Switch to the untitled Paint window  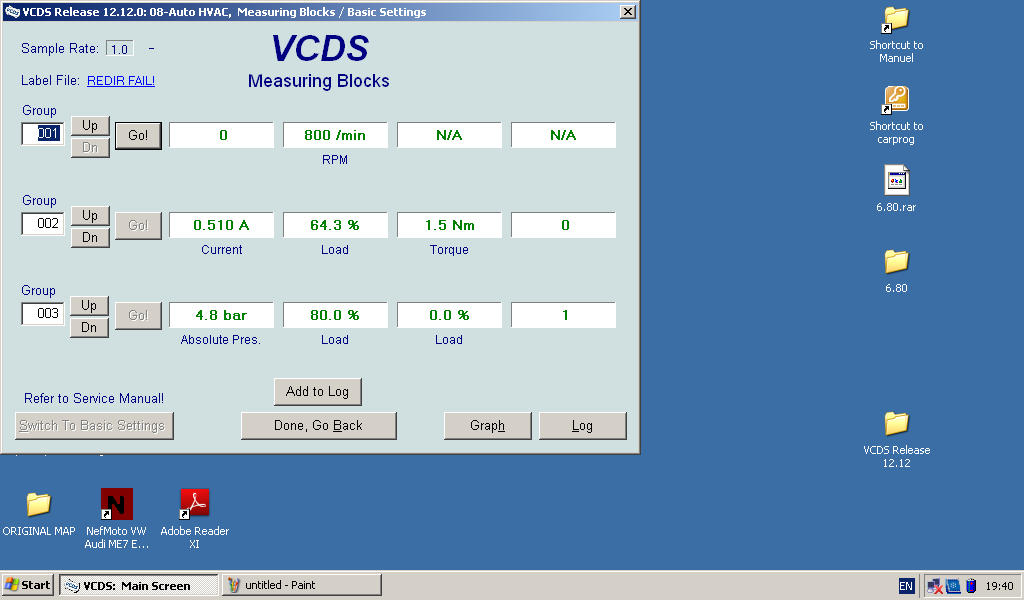300,584
